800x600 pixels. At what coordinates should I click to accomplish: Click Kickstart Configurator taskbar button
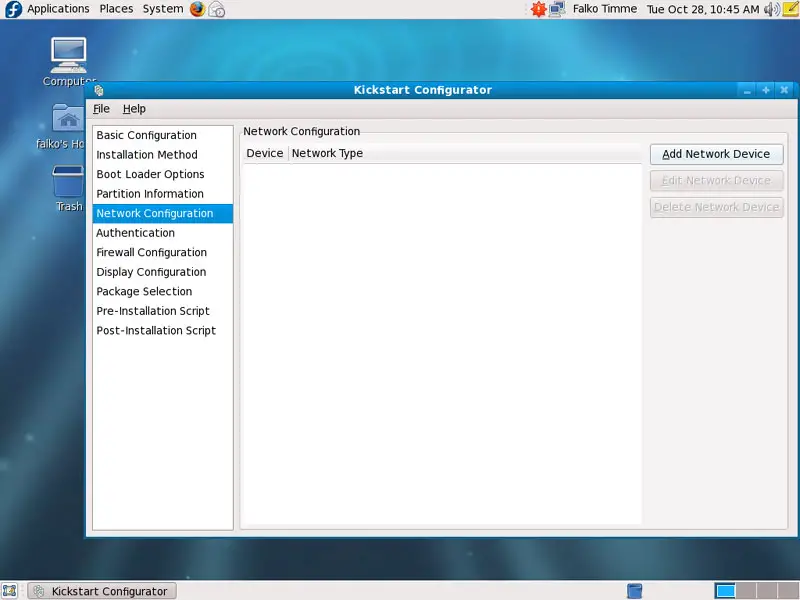102,591
